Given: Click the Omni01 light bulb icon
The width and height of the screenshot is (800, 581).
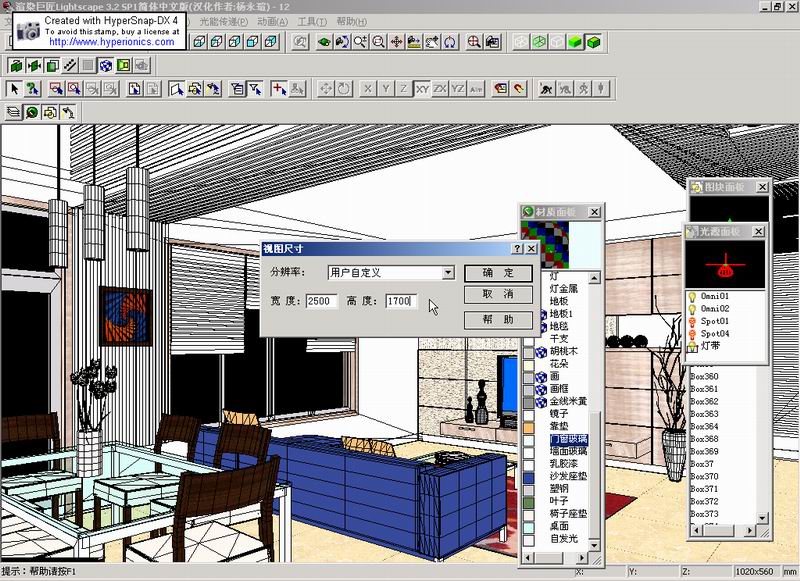Looking at the screenshot, I should pos(692,296).
